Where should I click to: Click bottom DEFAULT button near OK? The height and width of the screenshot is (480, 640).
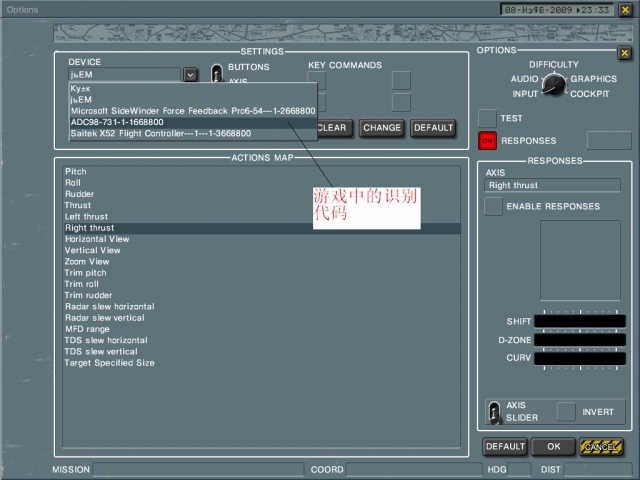coord(505,447)
